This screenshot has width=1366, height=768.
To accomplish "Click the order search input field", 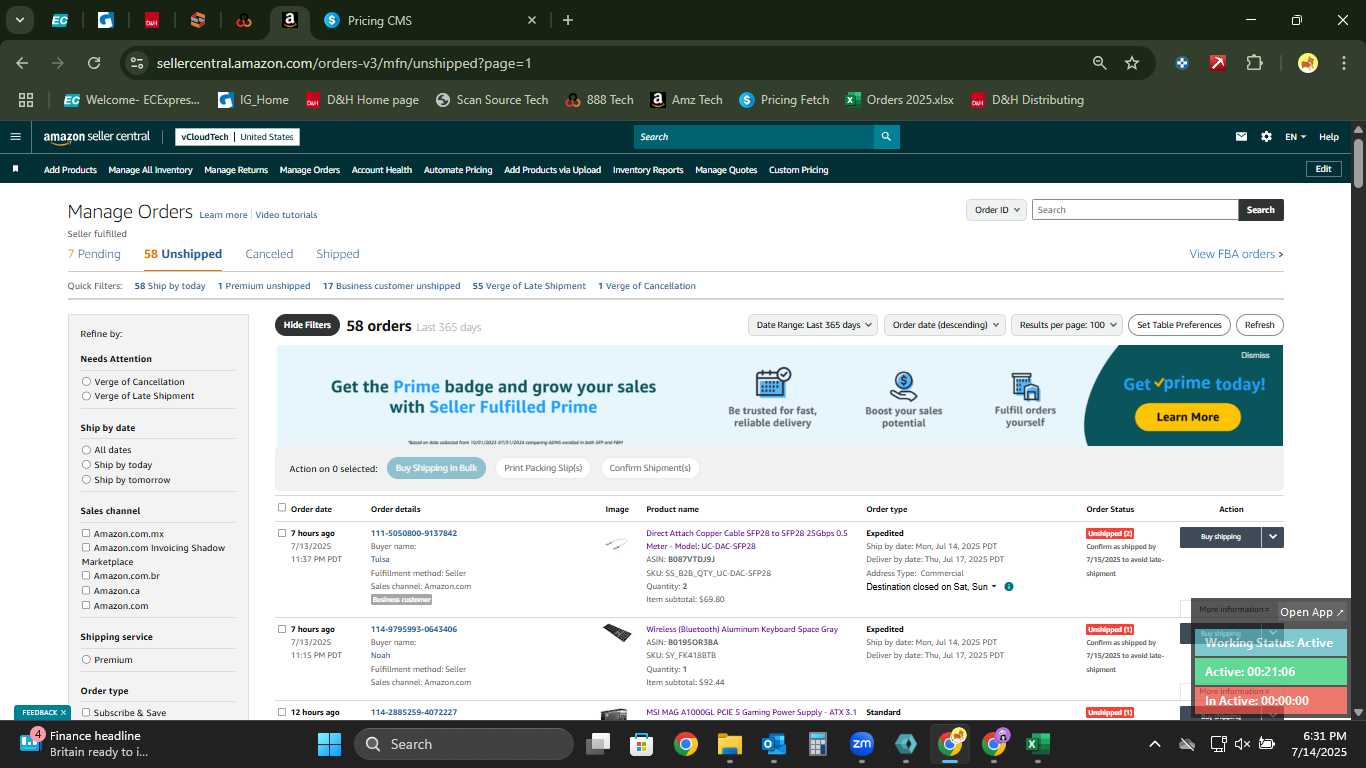I will pyautogui.click(x=1135, y=210).
